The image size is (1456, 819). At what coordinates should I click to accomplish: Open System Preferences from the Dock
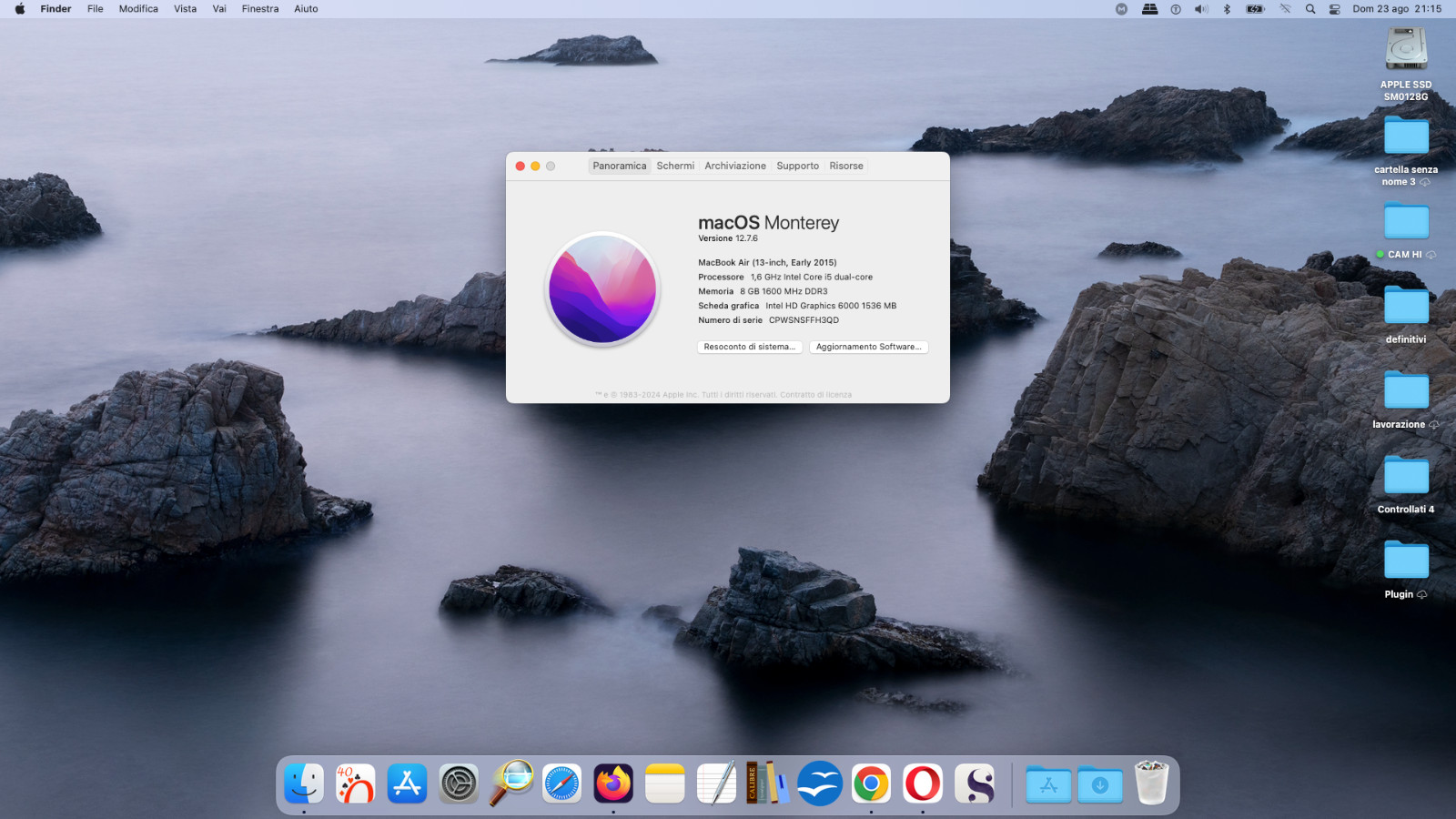tap(459, 784)
